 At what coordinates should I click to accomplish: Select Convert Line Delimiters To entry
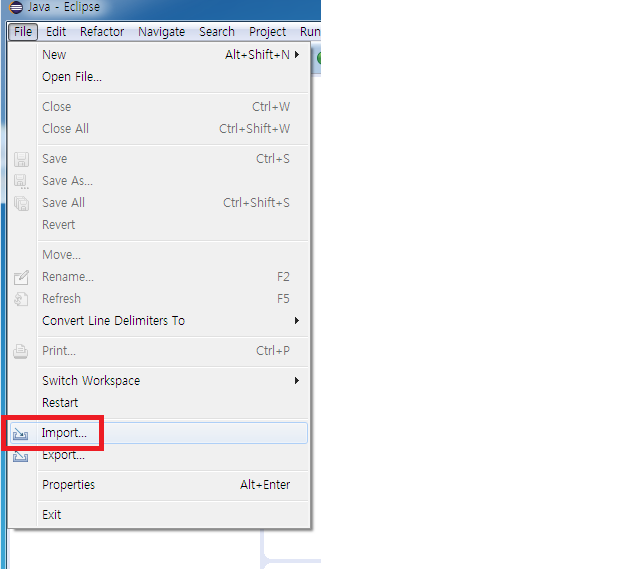click(173, 321)
